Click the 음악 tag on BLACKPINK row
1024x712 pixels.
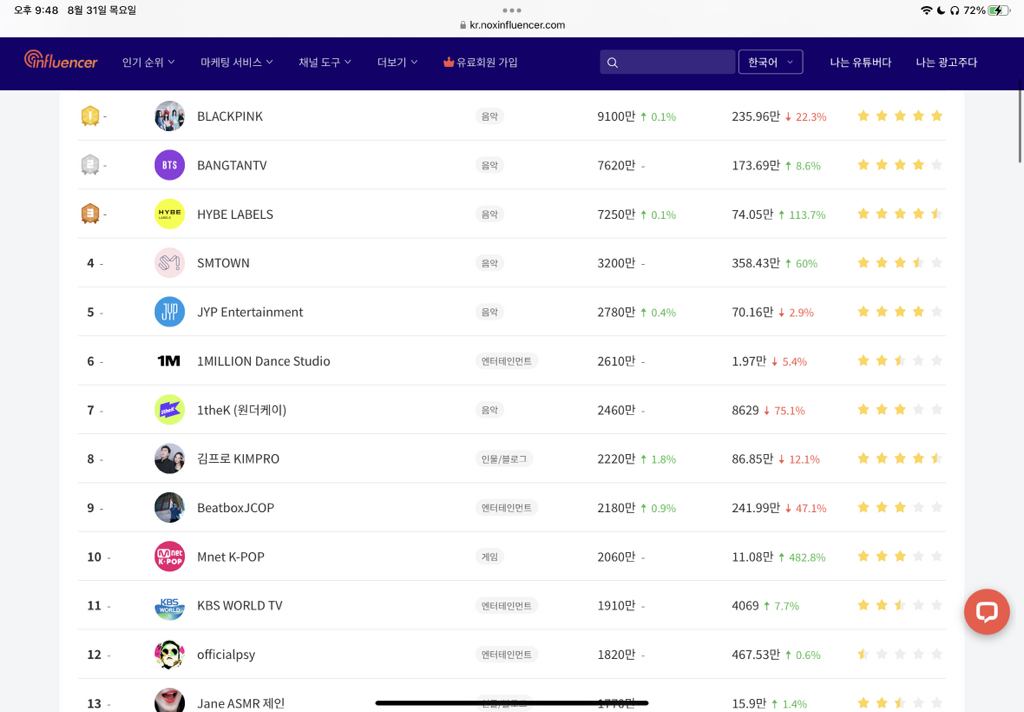coord(489,116)
